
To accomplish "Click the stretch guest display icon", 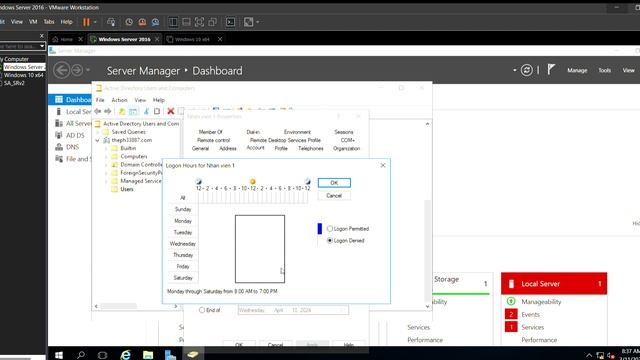I will [x=248, y=22].
